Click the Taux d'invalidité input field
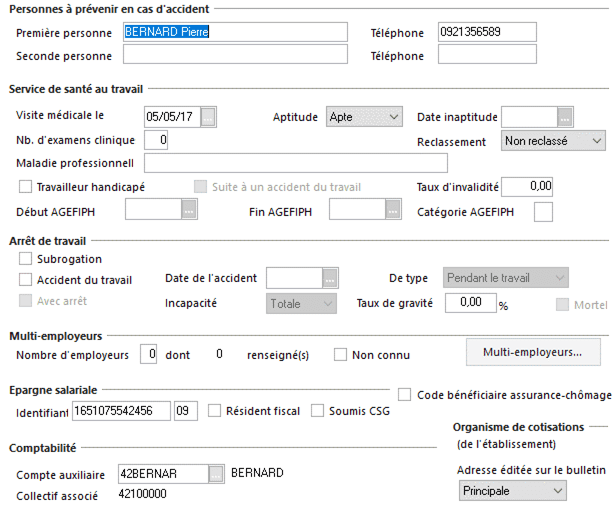 [x=527, y=186]
